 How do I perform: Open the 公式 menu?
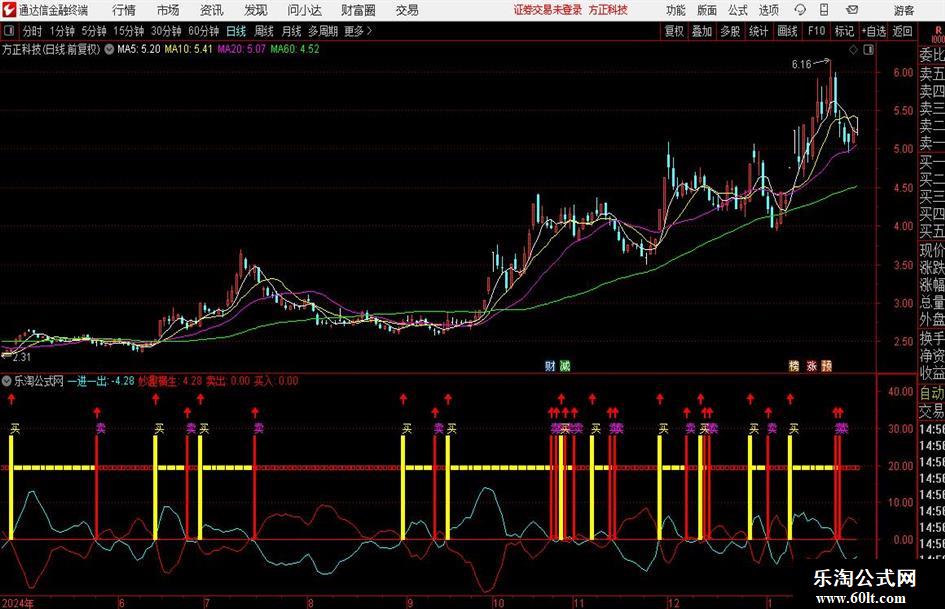tap(738, 10)
